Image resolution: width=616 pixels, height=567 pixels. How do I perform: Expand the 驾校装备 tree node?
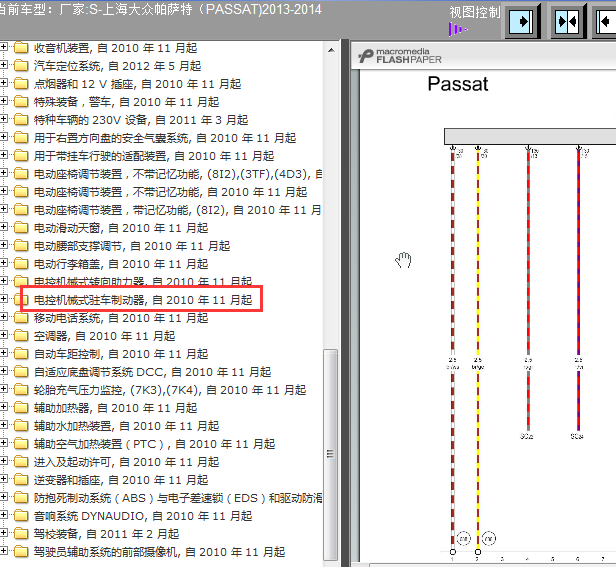pos(3,534)
